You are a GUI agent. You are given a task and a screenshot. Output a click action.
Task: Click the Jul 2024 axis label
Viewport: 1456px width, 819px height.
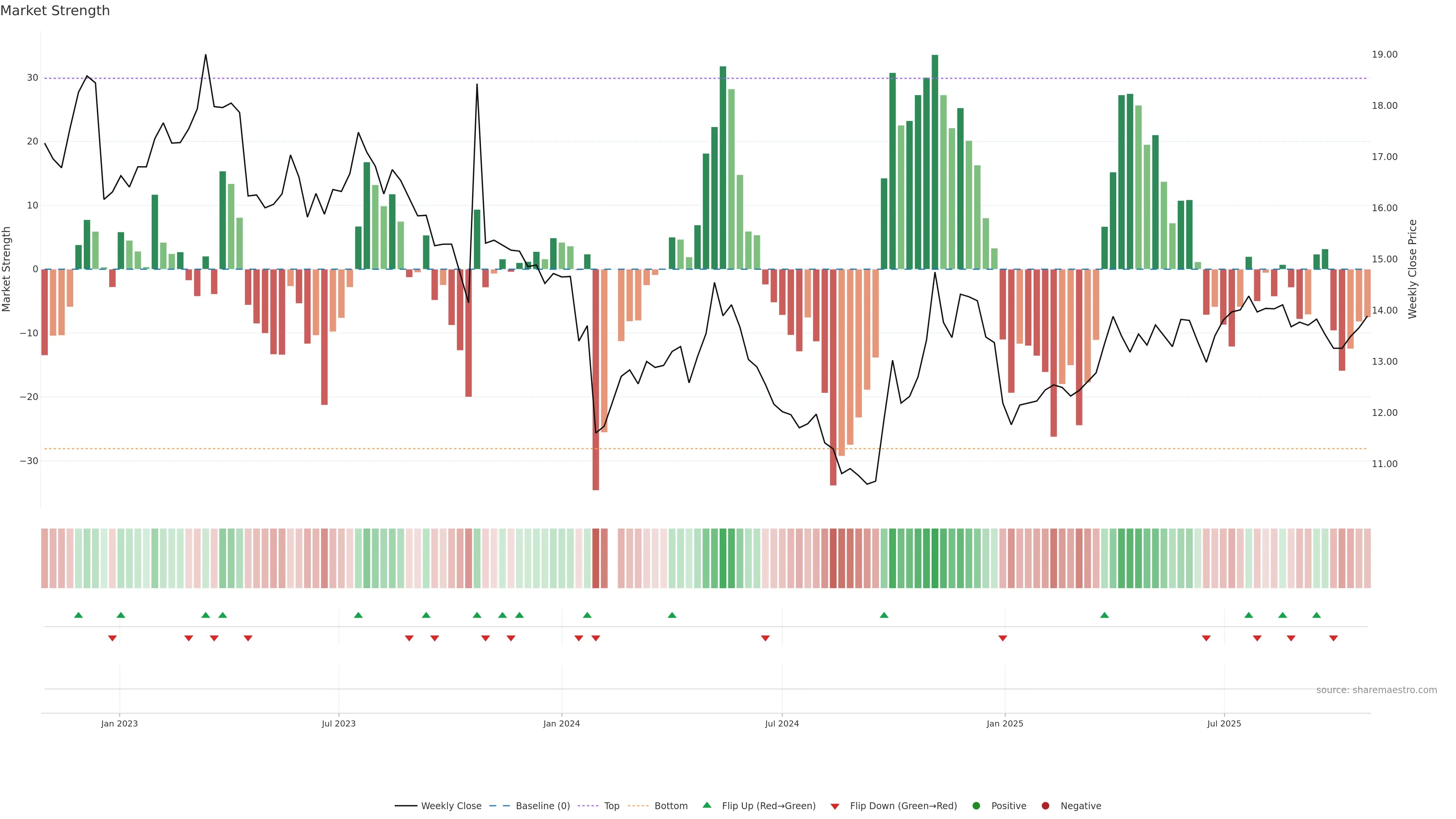point(782,723)
